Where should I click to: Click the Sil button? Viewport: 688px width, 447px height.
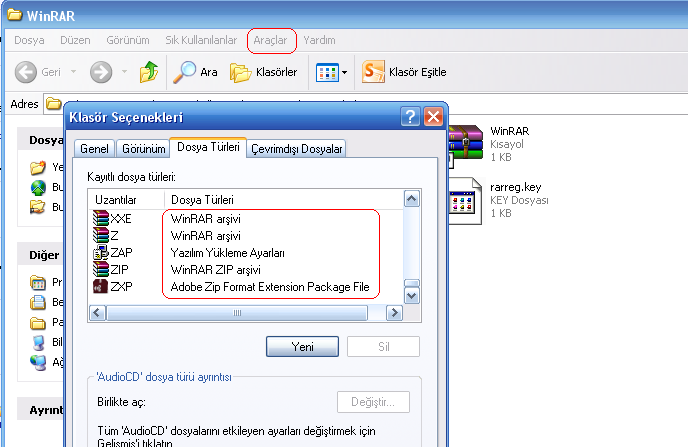383,347
